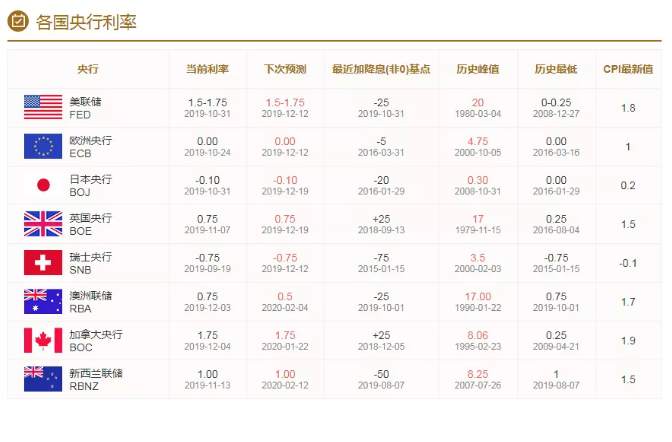
Task: Click RBA CPI value 1.7
Action: point(628,302)
